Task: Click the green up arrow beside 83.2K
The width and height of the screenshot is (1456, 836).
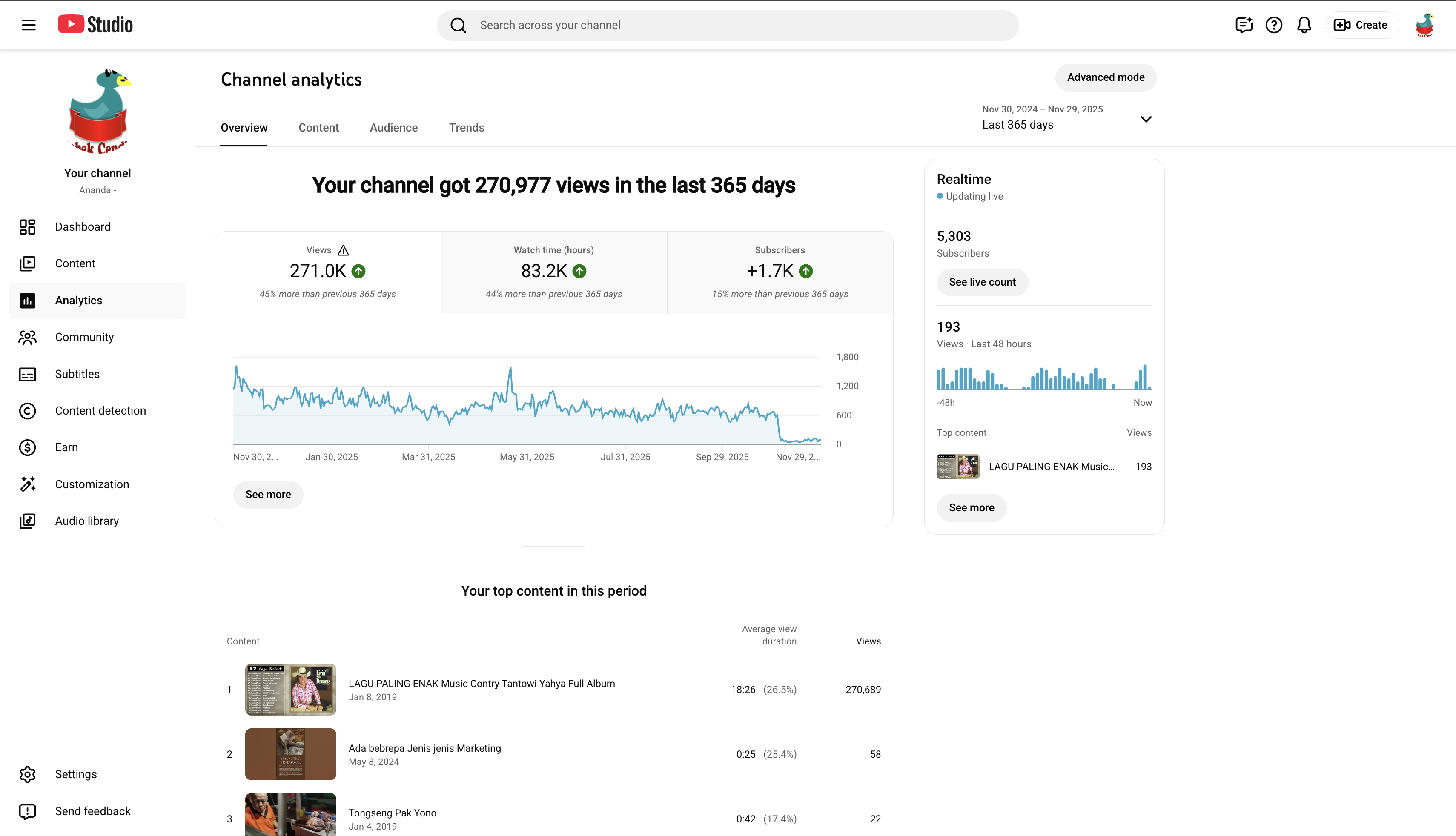Action: [579, 271]
